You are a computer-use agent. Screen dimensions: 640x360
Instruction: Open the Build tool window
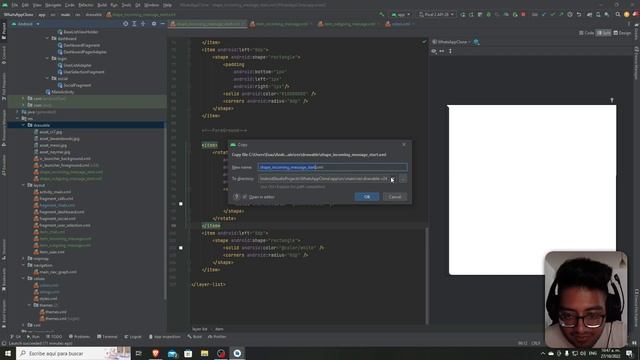195,337
